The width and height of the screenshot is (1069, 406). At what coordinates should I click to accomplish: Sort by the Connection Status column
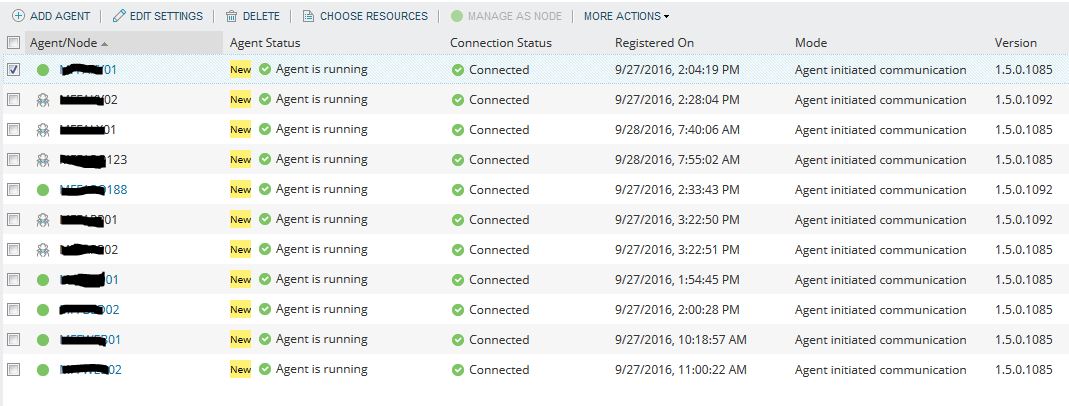click(500, 42)
